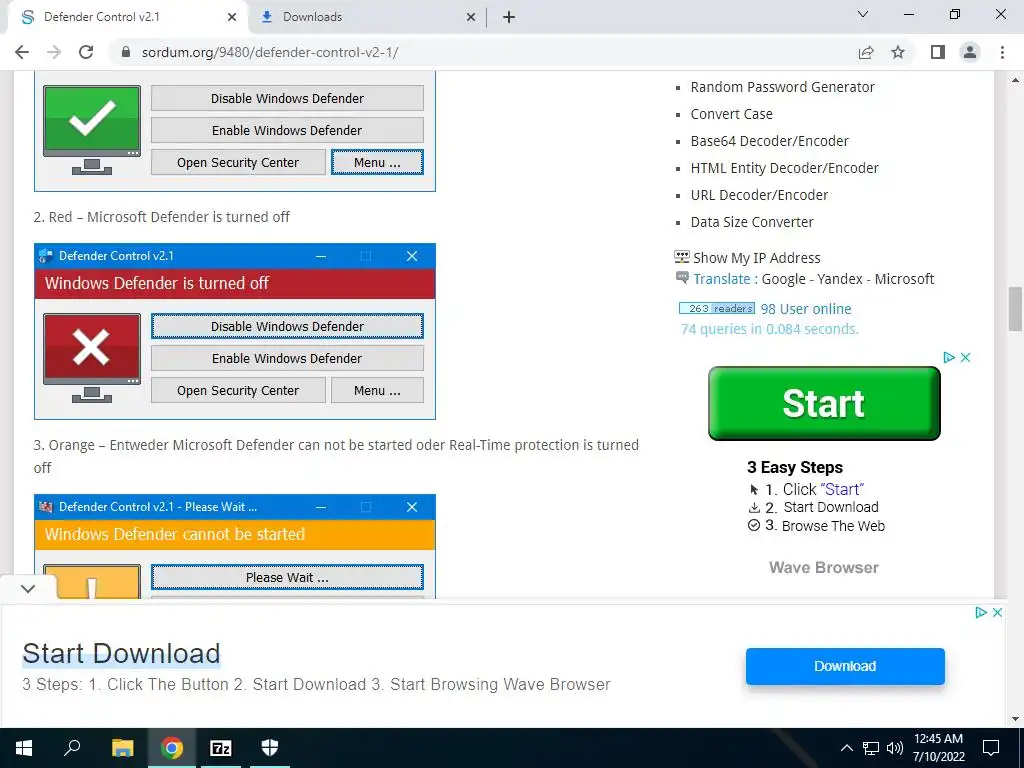View site security lock info
The width and height of the screenshot is (1024, 768).
pyautogui.click(x=126, y=52)
